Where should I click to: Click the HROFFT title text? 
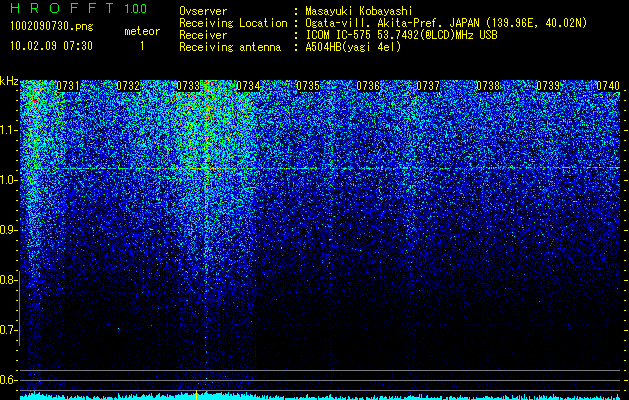click(62, 8)
